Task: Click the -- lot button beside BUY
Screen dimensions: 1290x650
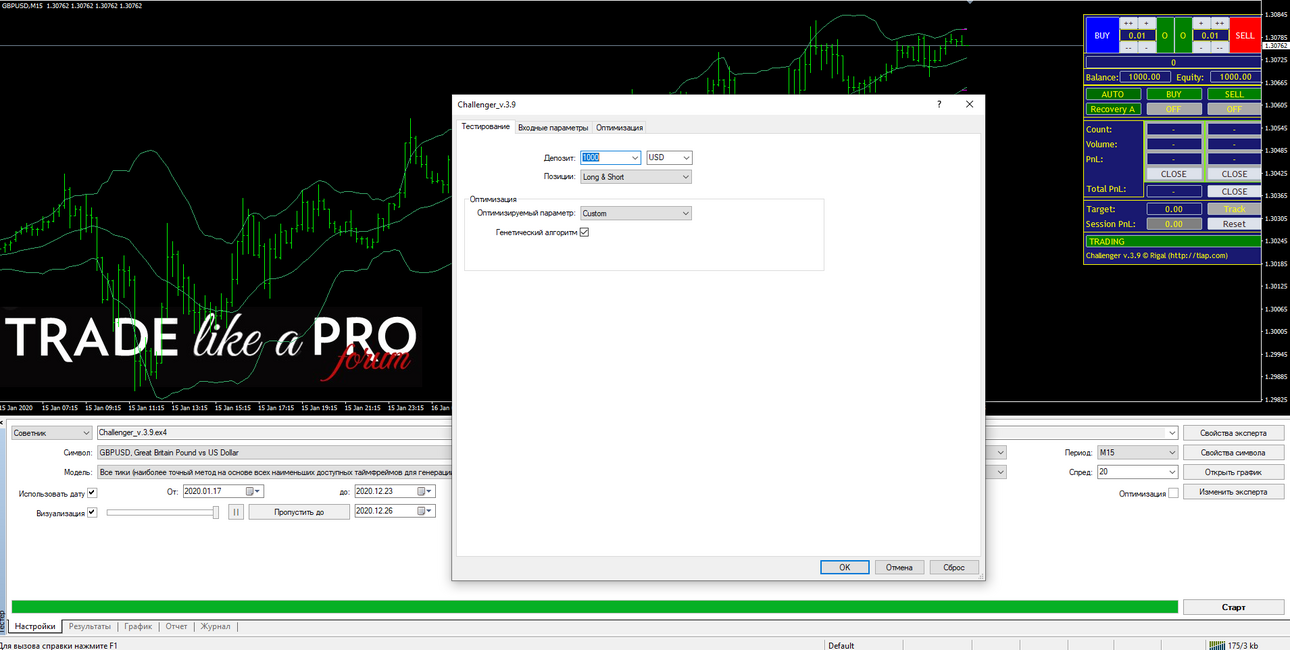Action: click(1128, 47)
